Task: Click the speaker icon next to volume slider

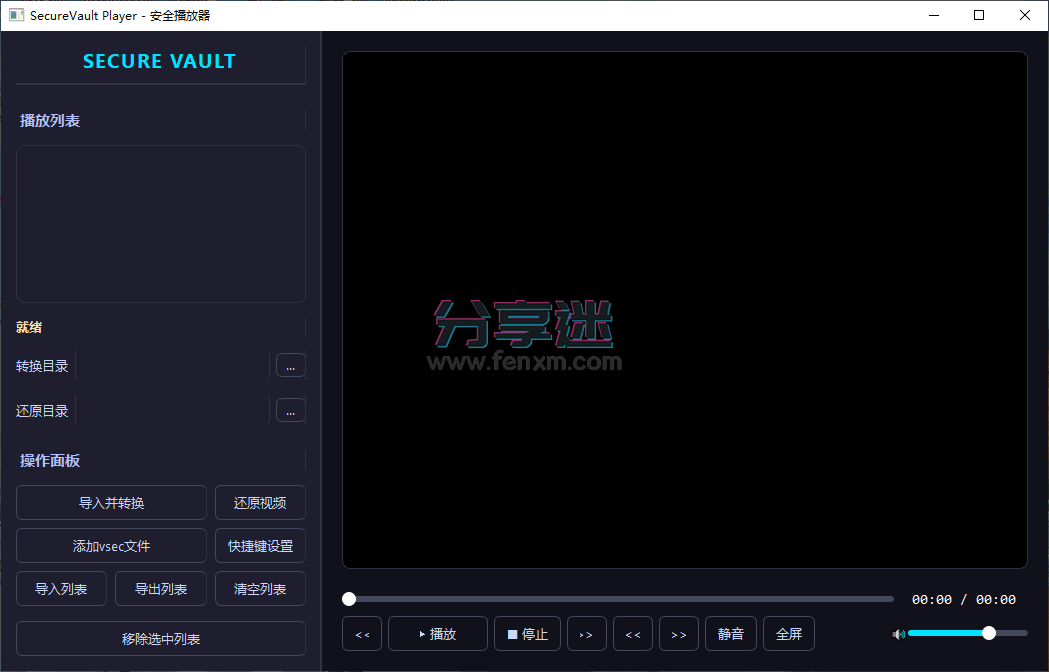Action: point(898,633)
